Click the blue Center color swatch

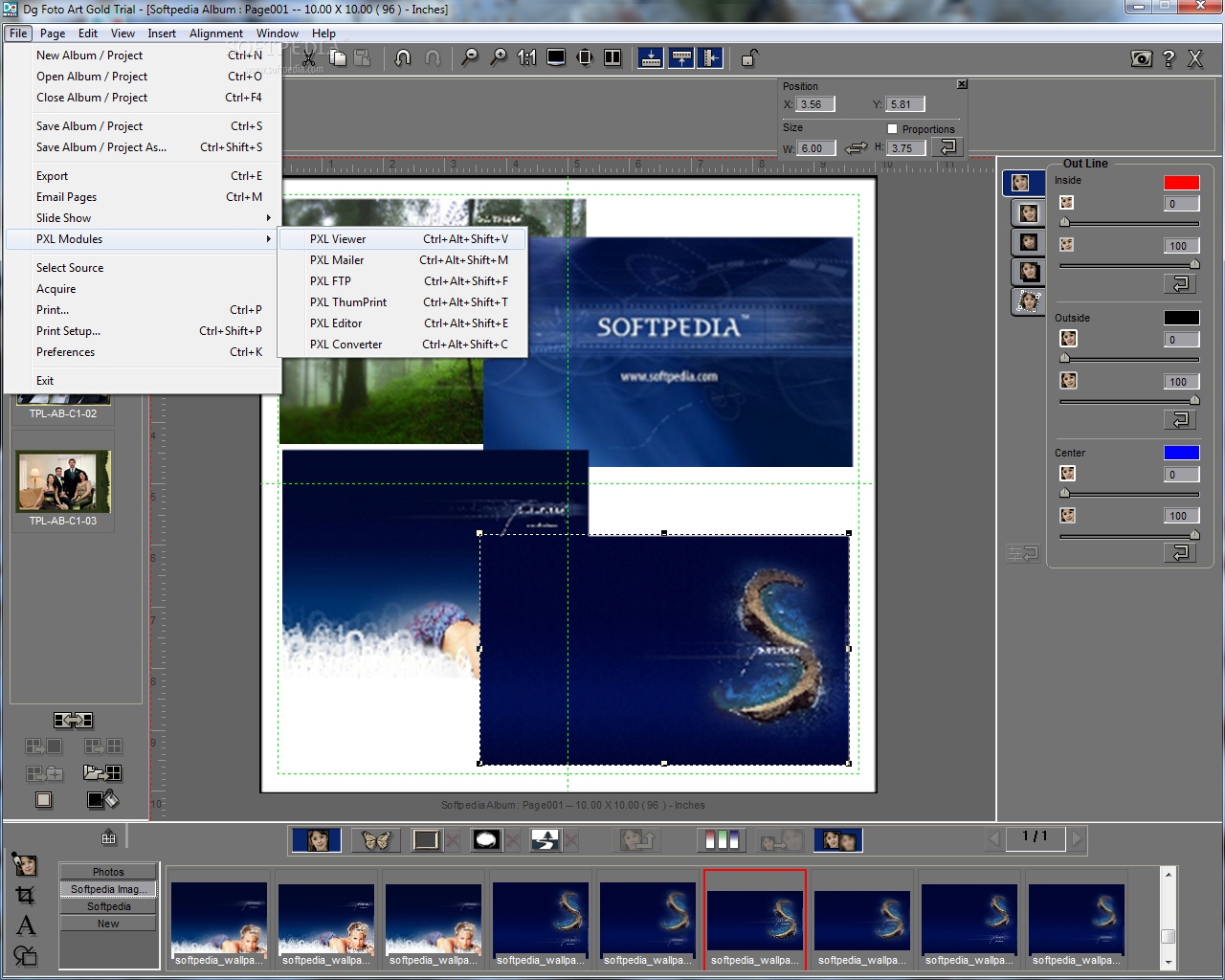click(x=1181, y=453)
